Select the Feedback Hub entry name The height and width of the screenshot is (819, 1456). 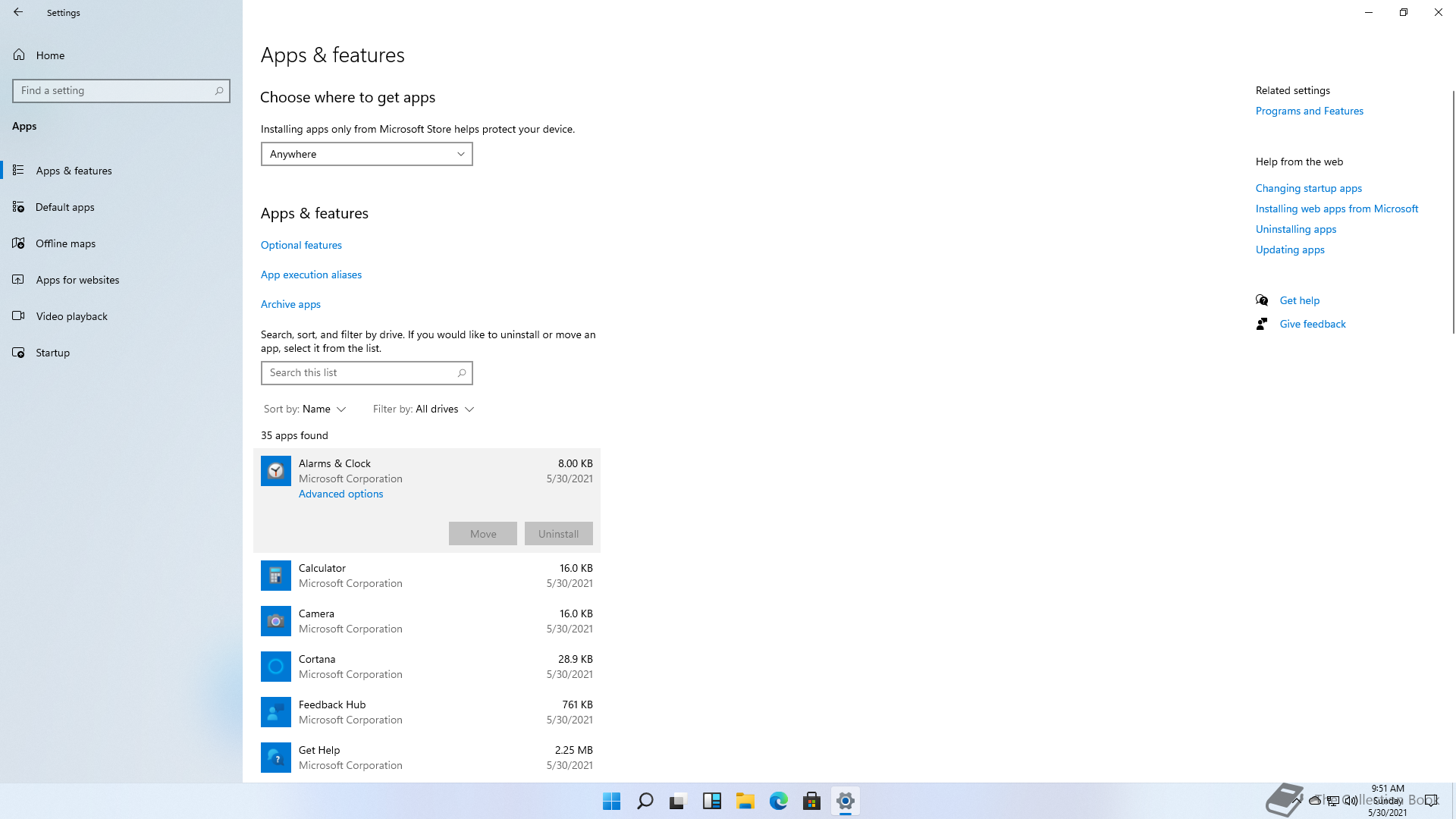pos(332,704)
